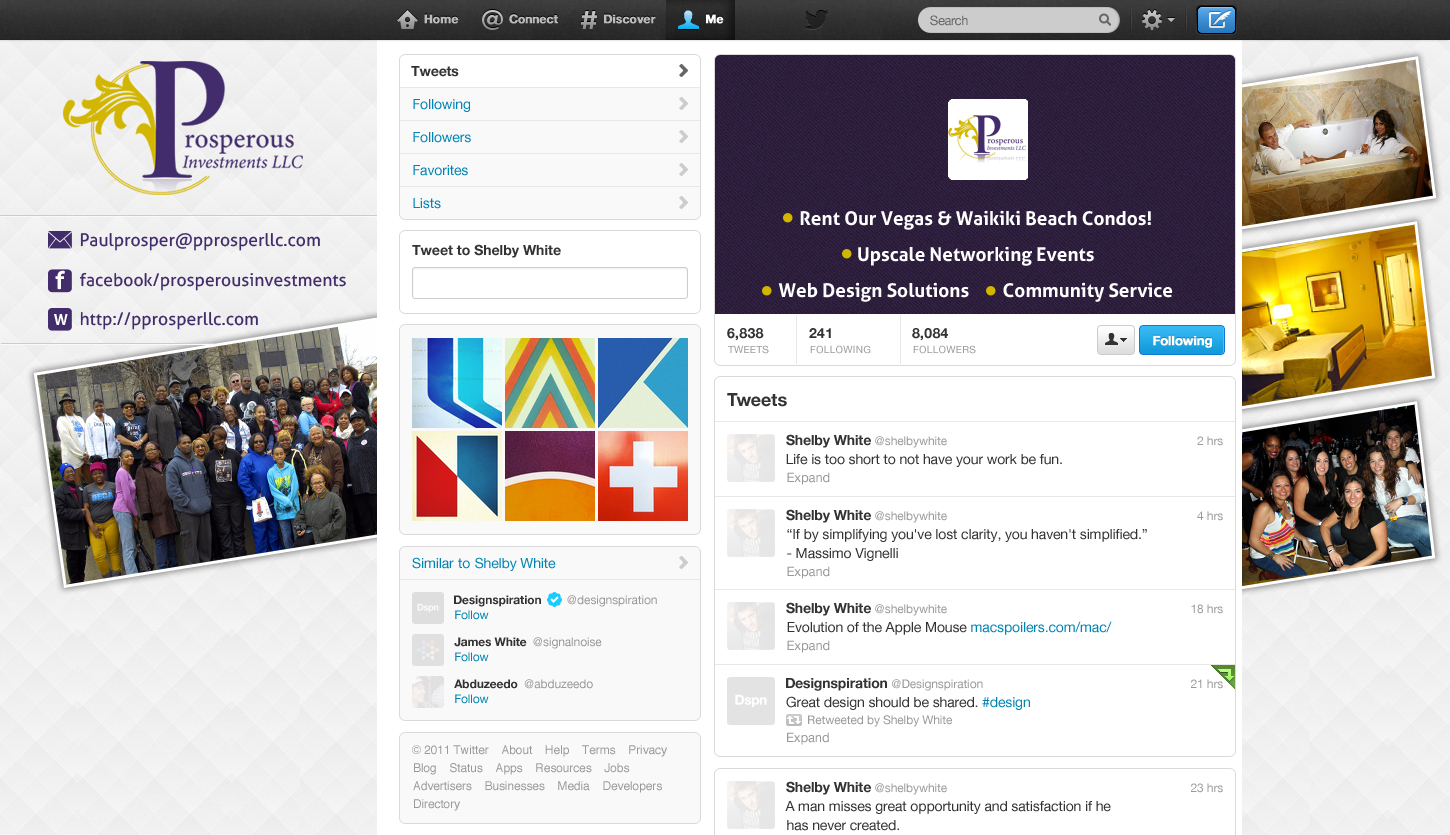Expand the 'Life is too short' tweet
1450x835 pixels.
(808, 478)
